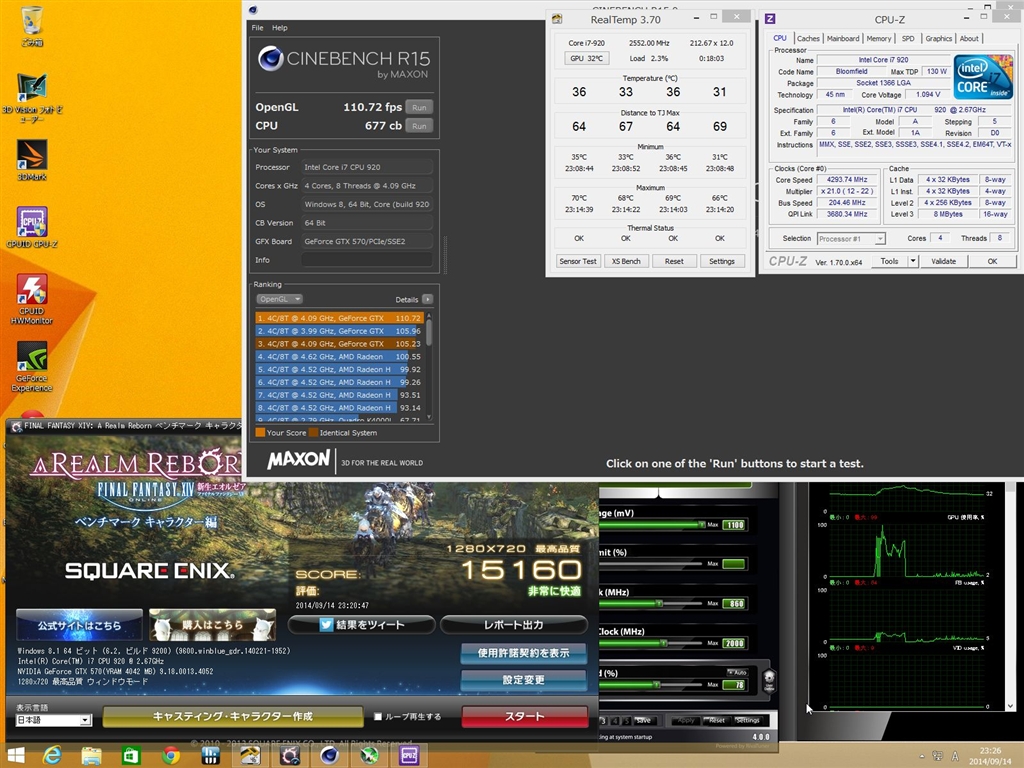This screenshot has height=768, width=1024.
Task: Click the memory clock slider beside Max 2000
Action: (651, 643)
